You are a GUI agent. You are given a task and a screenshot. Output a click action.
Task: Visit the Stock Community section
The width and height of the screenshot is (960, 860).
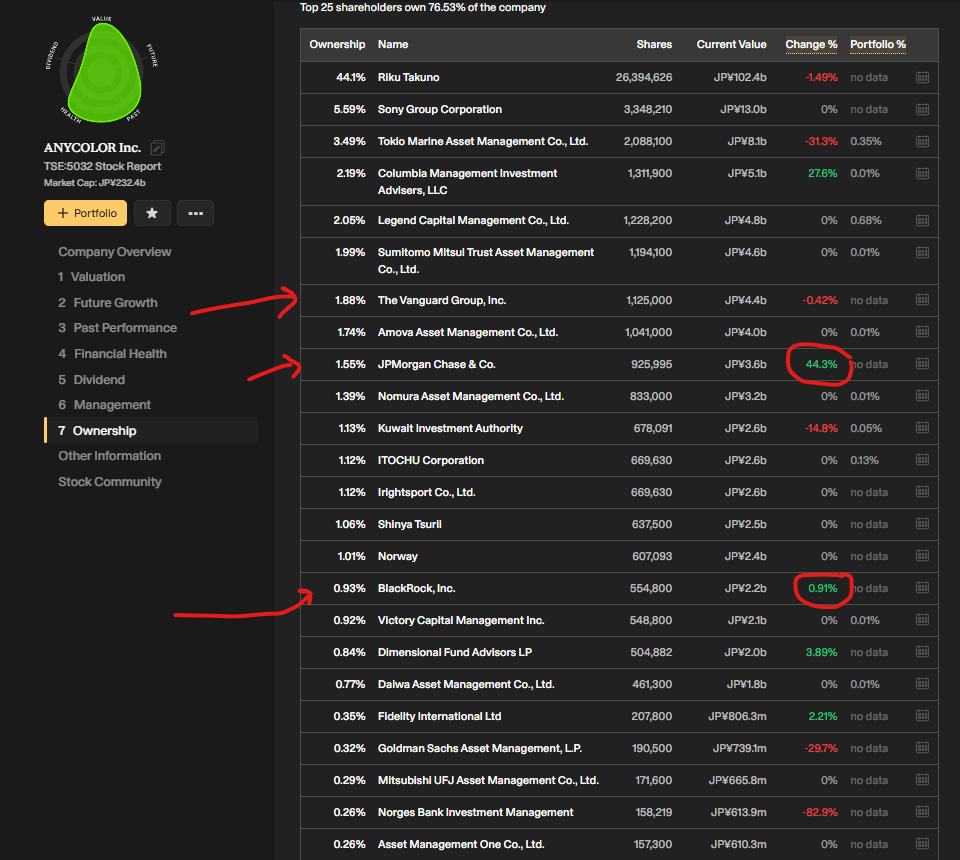[x=110, y=482]
